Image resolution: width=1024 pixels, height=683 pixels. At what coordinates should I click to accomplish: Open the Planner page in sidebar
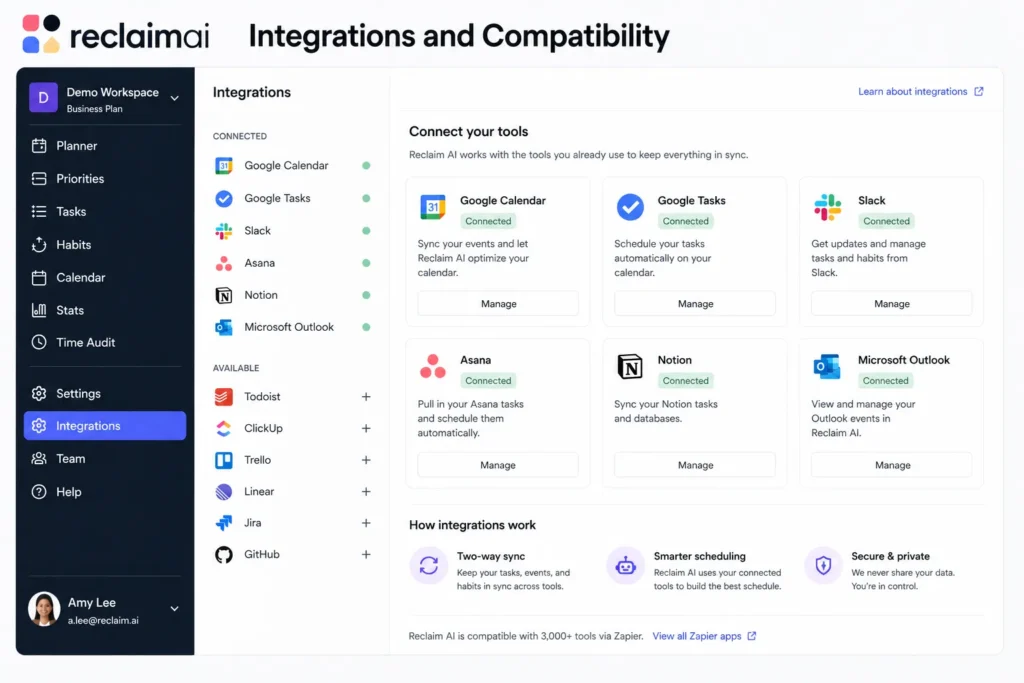[104, 146]
